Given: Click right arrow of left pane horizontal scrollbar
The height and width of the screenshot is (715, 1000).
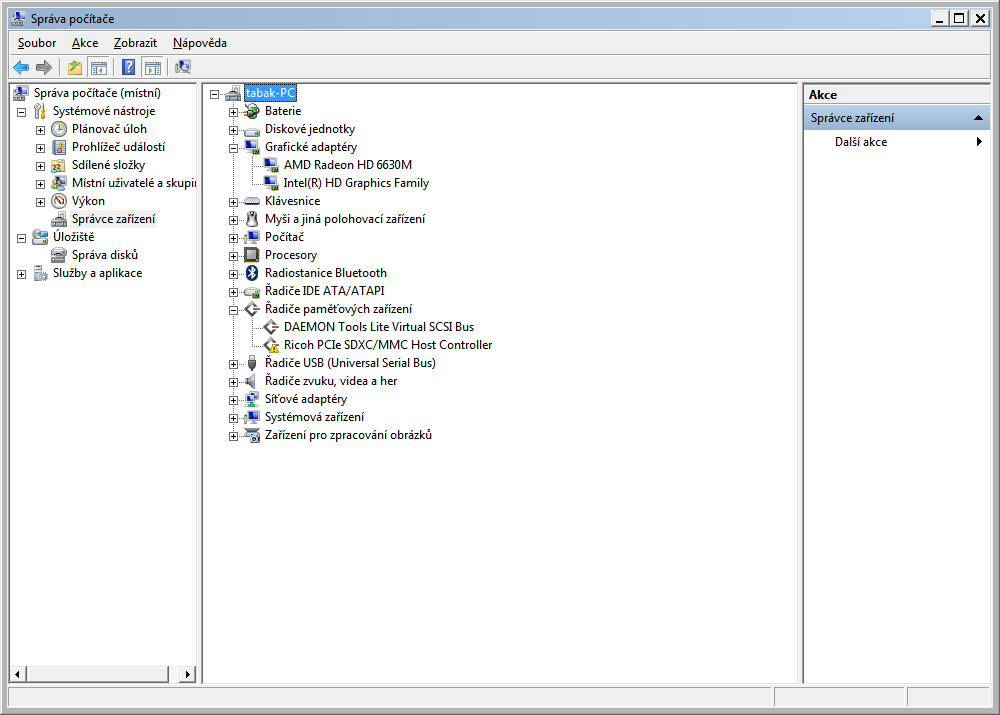Looking at the screenshot, I should pyautogui.click(x=188, y=674).
